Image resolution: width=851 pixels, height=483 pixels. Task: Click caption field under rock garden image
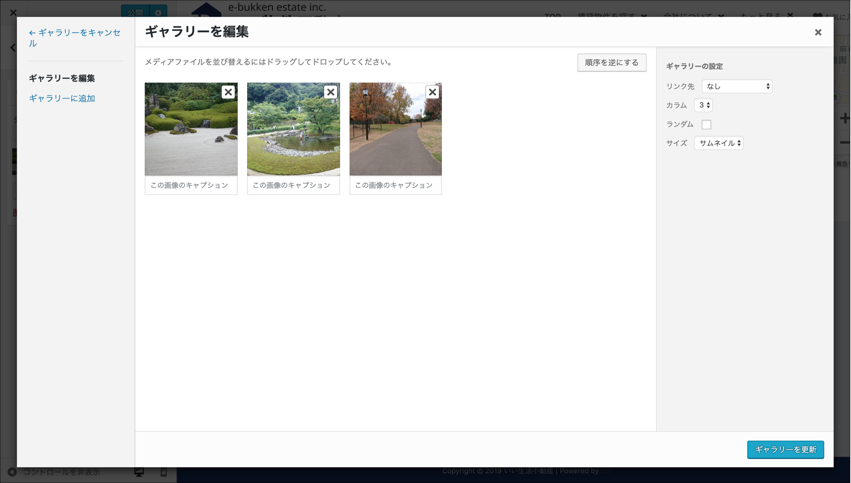[x=191, y=185]
